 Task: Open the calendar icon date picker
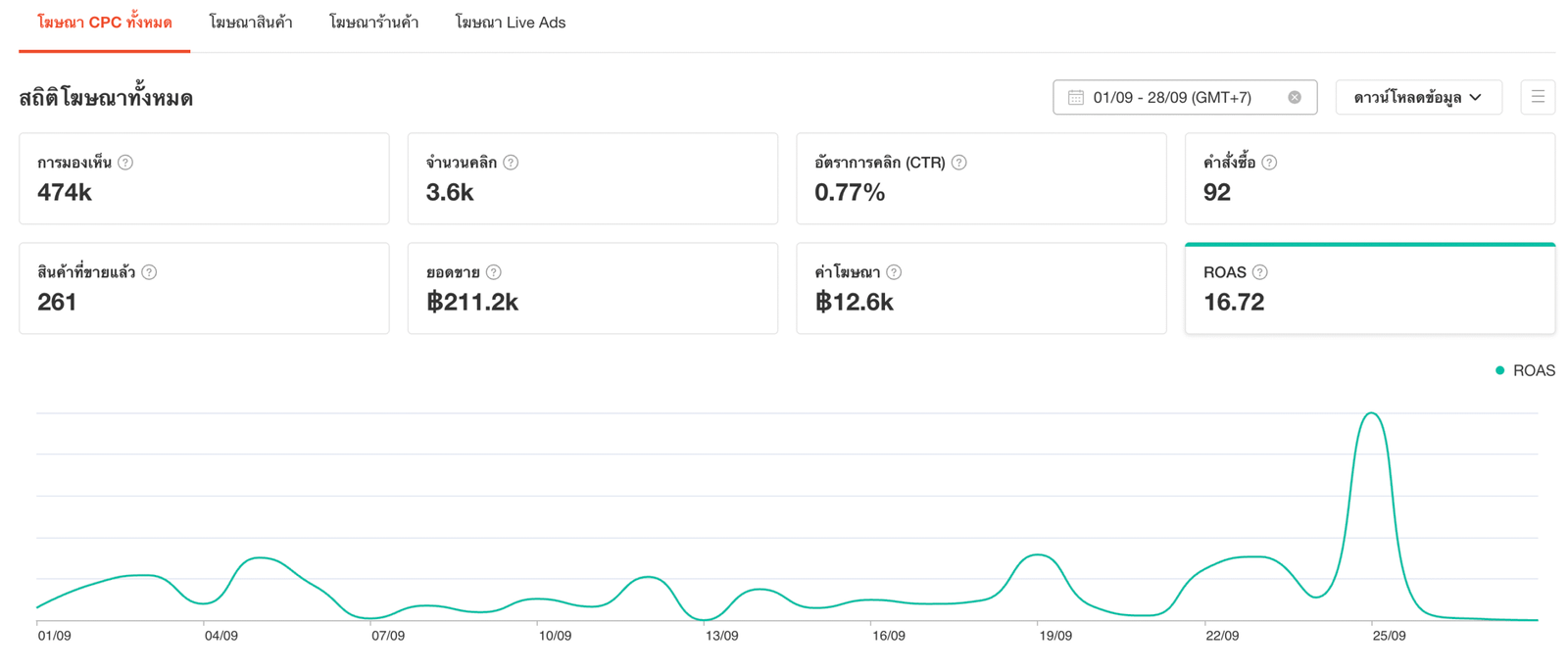1076,97
